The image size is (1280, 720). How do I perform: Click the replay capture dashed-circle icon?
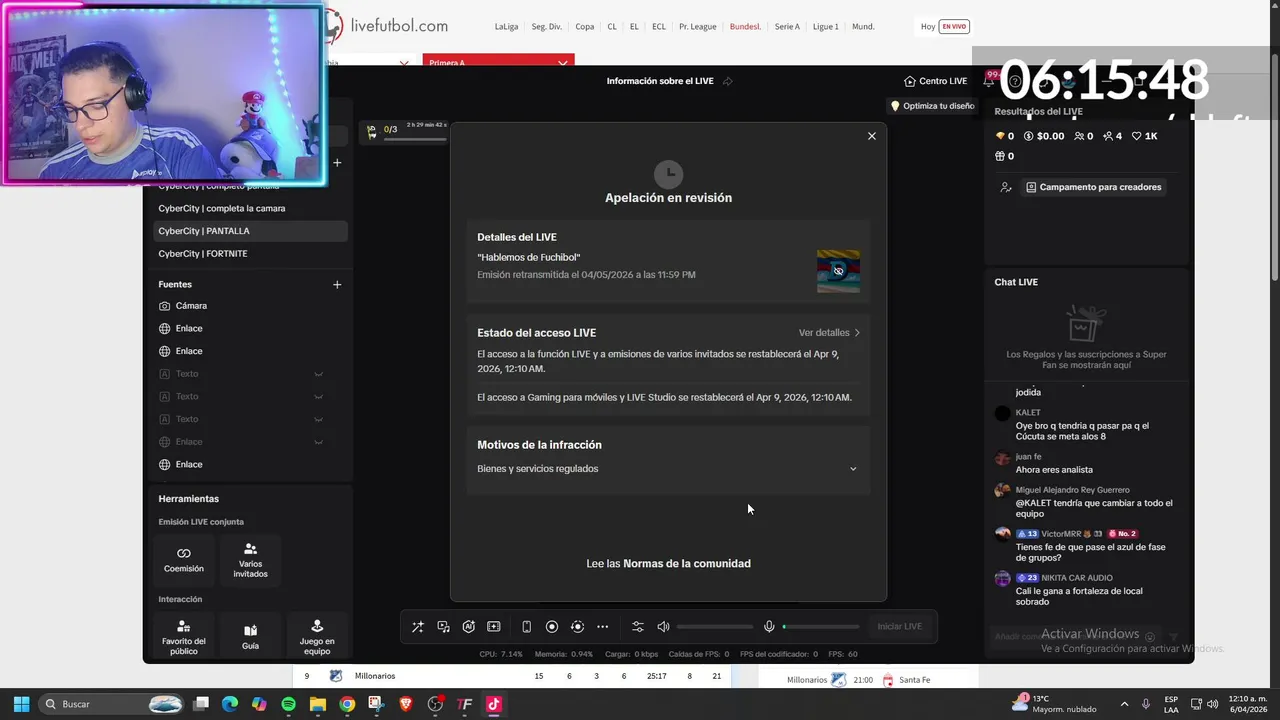click(577, 627)
